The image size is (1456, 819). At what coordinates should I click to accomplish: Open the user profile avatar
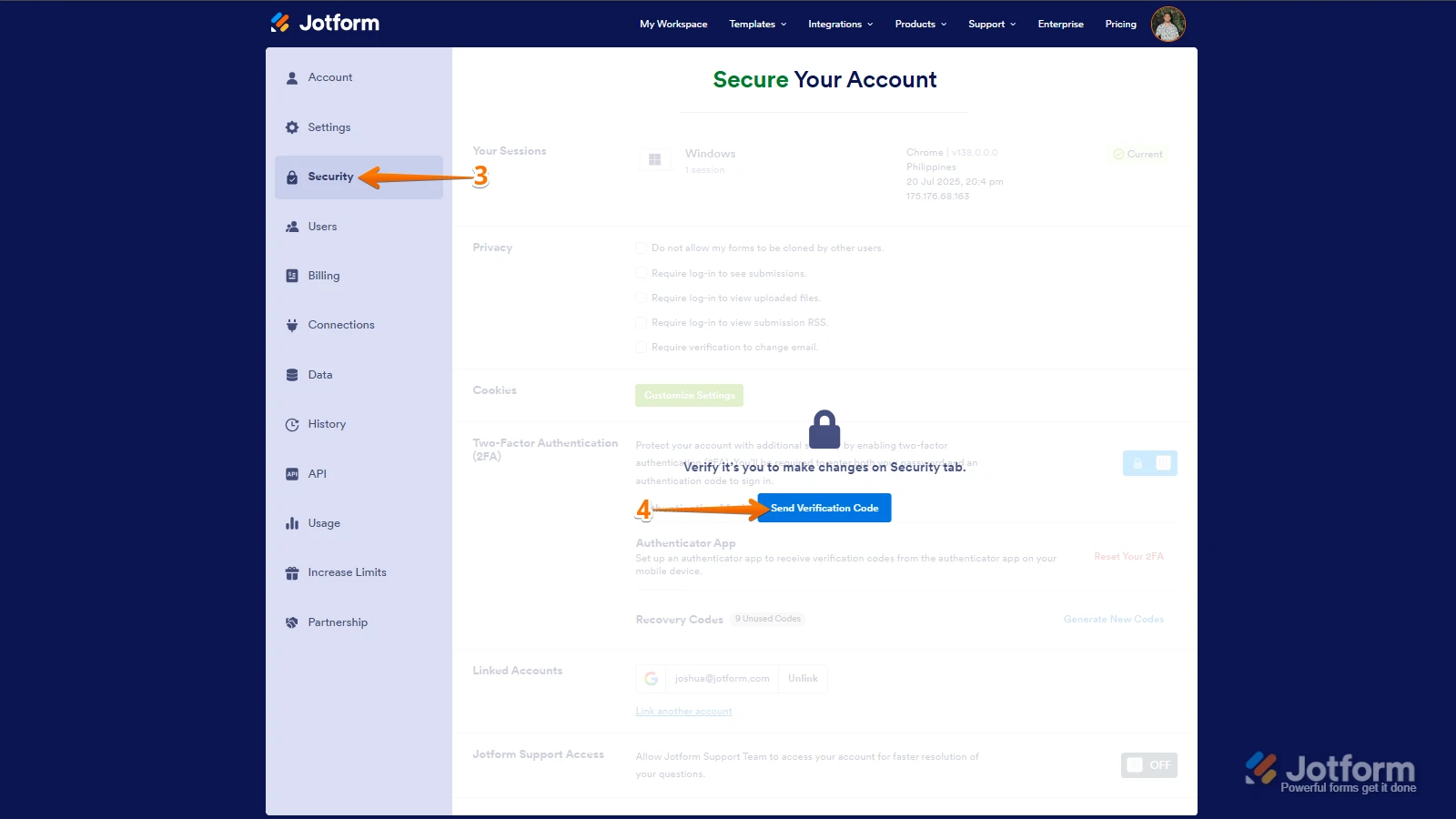pos(1168,24)
